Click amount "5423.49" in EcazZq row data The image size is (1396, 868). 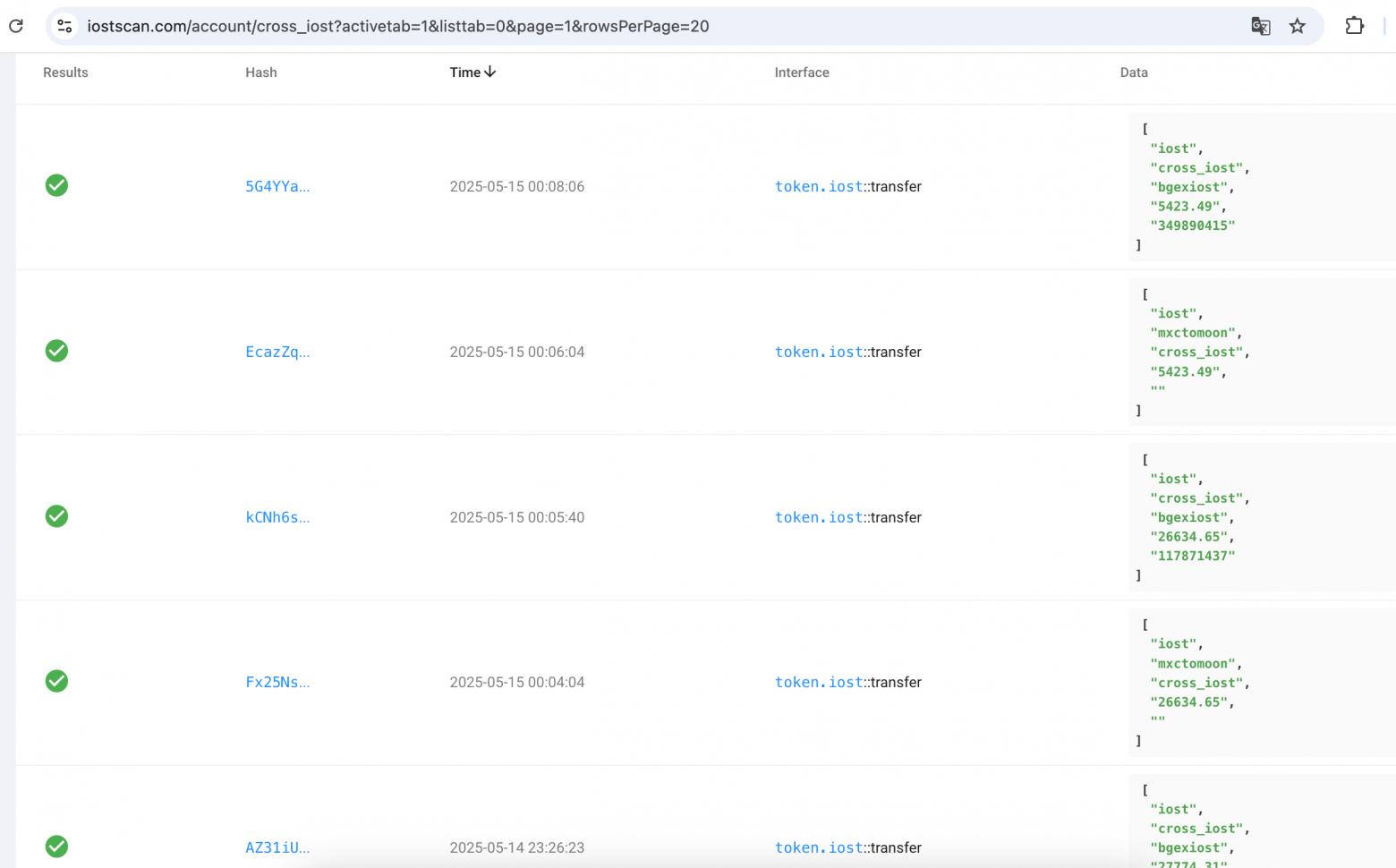[1185, 371]
